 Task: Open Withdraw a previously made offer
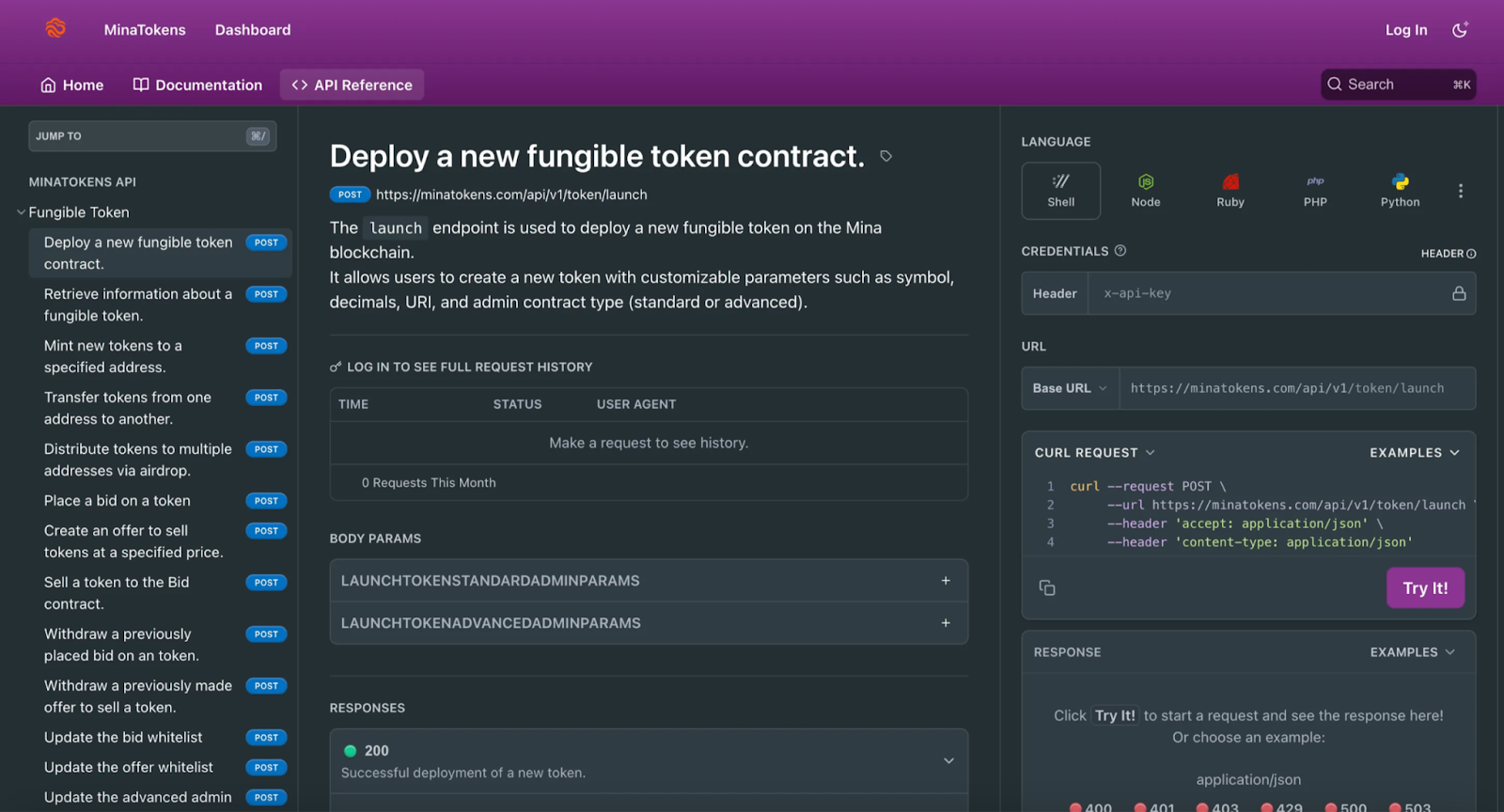coord(160,696)
